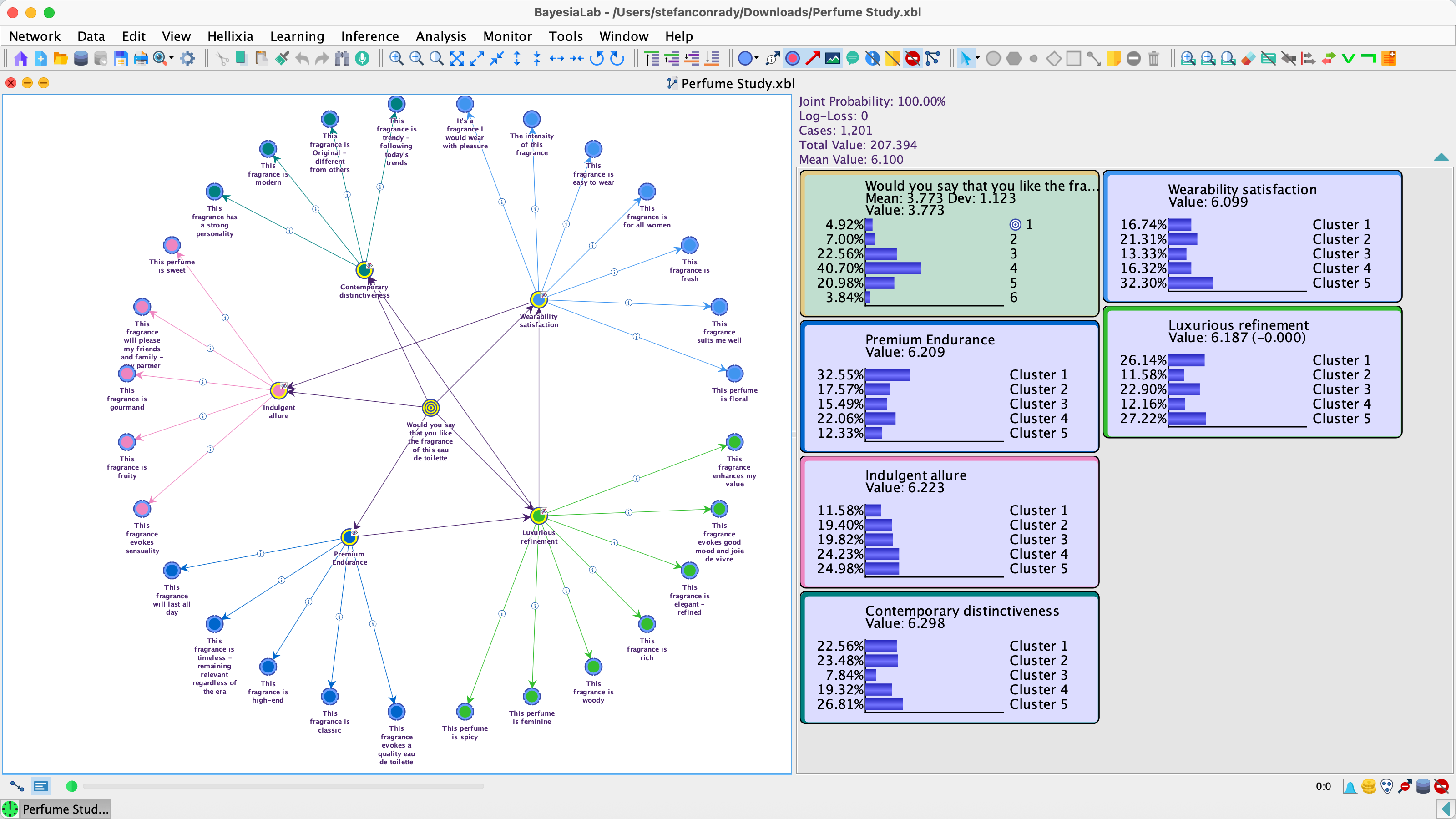The width and height of the screenshot is (1456, 819).
Task: Open the Hellixia menu
Action: [x=230, y=36]
